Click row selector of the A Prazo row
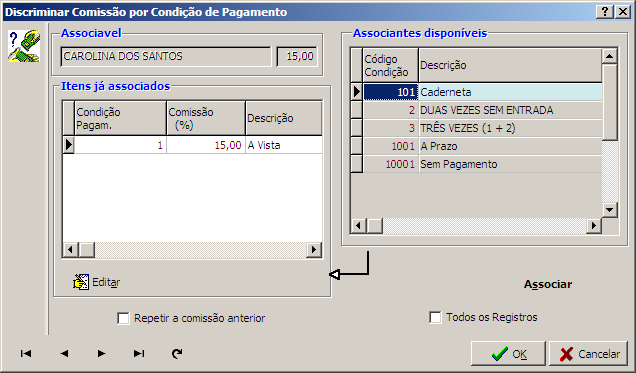This screenshot has width=636, height=373. (x=357, y=146)
